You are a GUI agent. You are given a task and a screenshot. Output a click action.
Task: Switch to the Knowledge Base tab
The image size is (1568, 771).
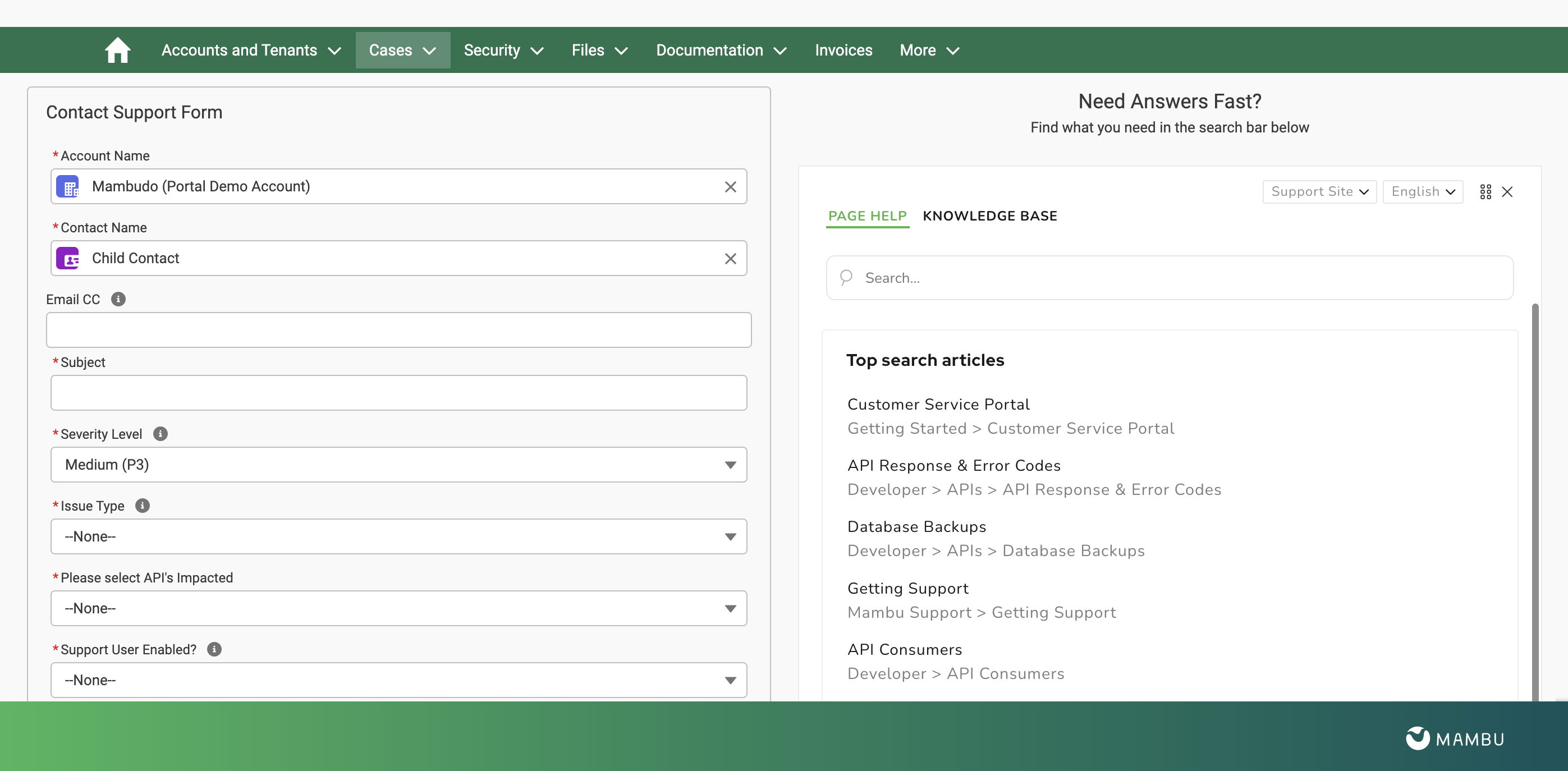(990, 216)
